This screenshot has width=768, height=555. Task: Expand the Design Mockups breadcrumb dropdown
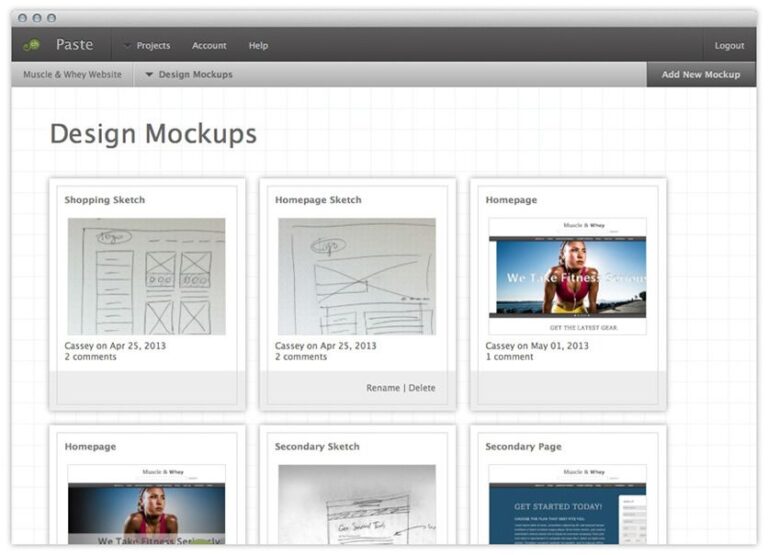point(189,74)
